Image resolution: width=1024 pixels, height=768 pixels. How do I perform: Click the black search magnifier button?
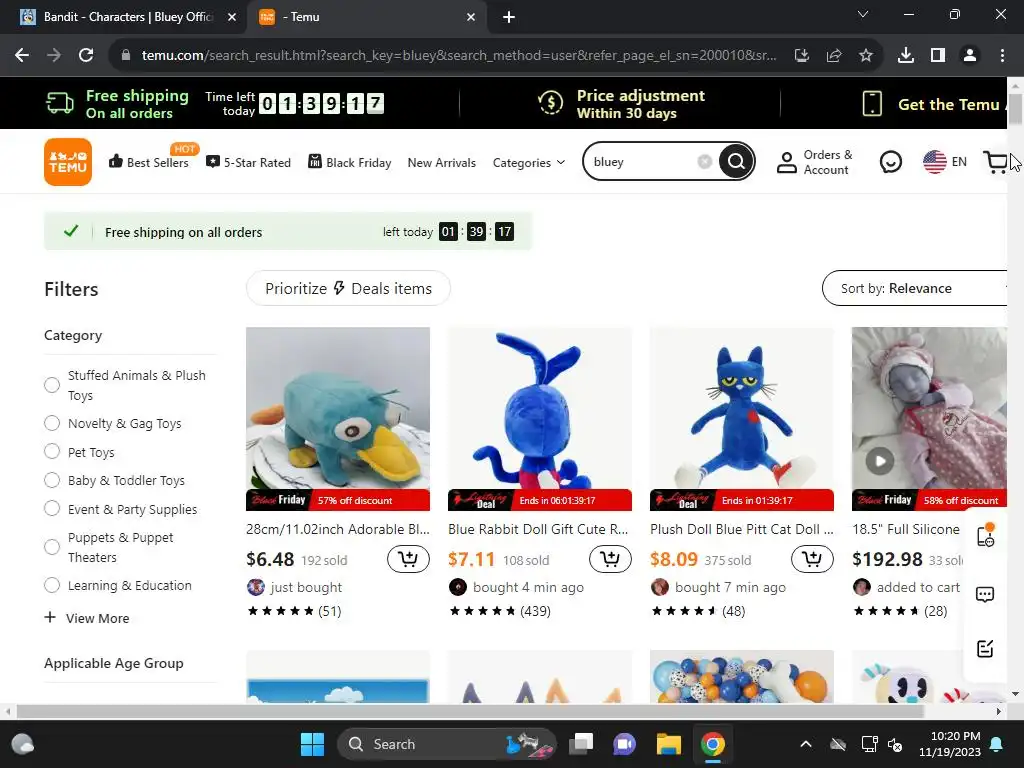click(736, 161)
